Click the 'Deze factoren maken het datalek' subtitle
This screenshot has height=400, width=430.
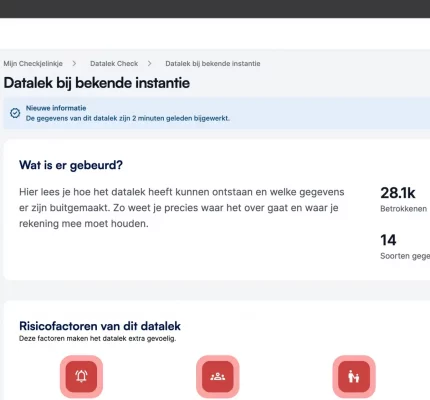point(97,338)
